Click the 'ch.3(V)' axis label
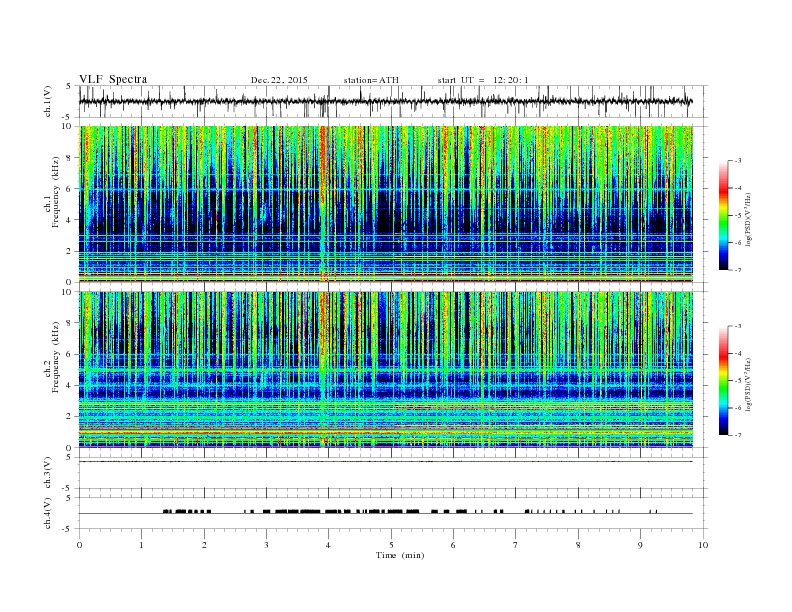 (x=48, y=473)
